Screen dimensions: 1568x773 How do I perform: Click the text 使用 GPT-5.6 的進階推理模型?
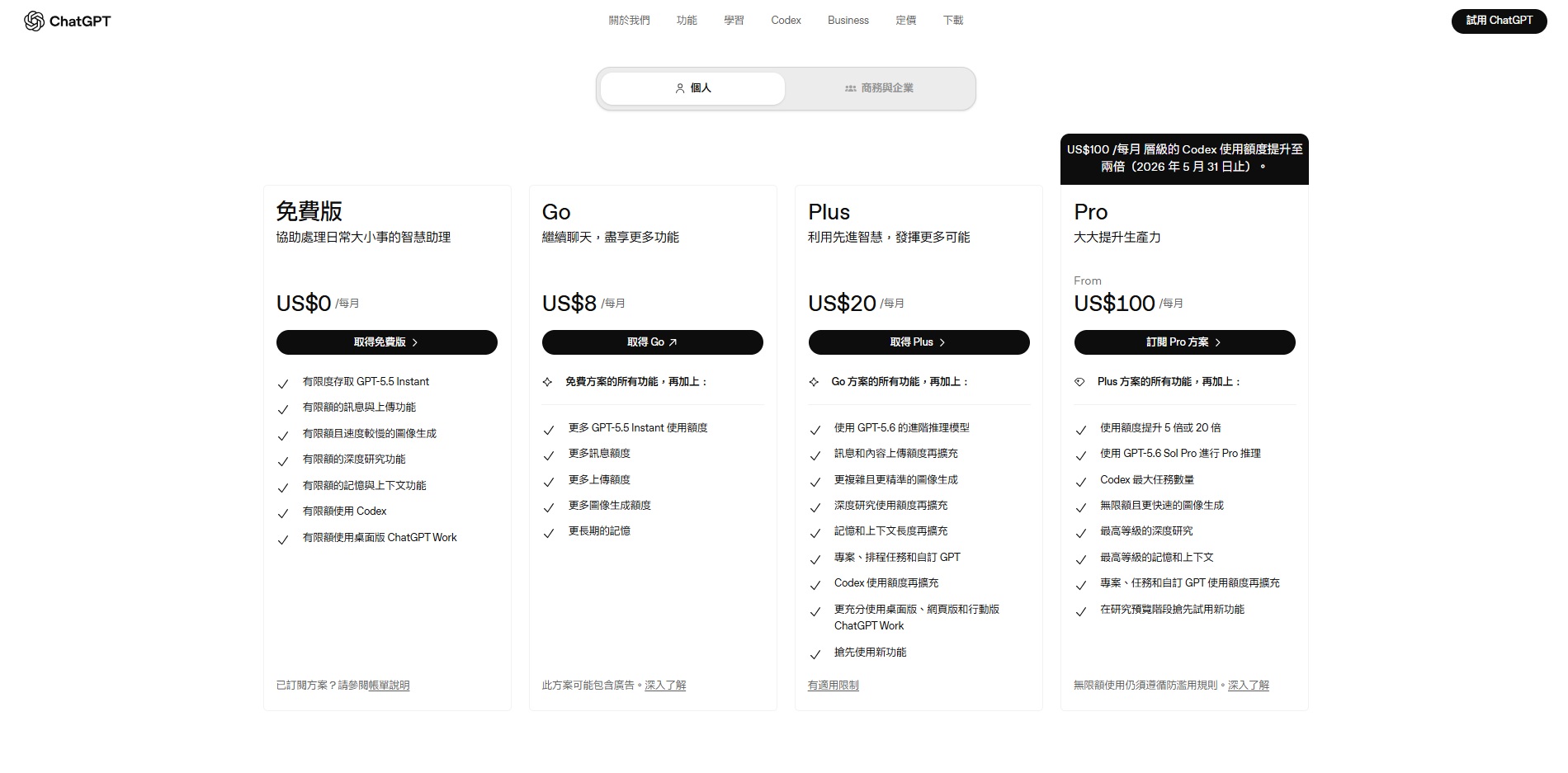902,428
